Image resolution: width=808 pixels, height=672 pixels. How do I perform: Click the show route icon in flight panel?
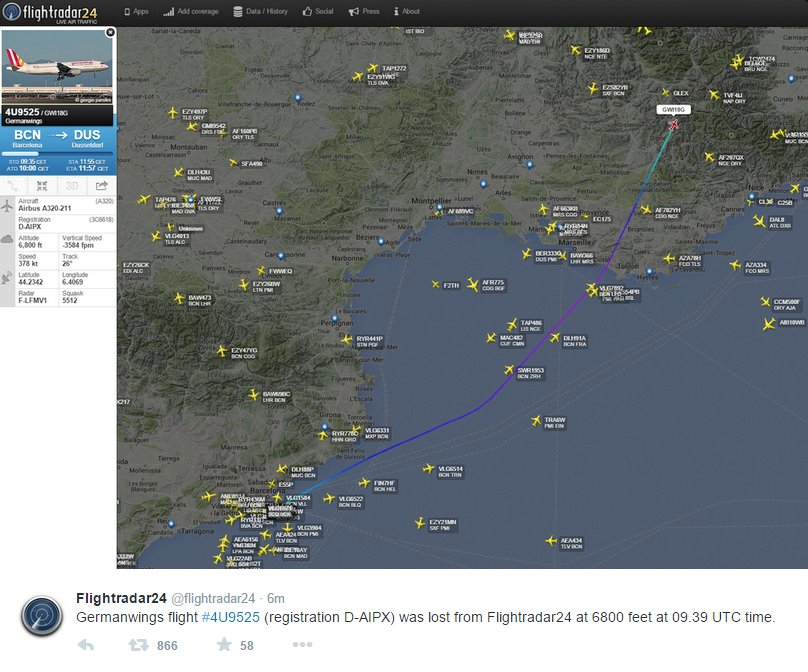pos(14,186)
